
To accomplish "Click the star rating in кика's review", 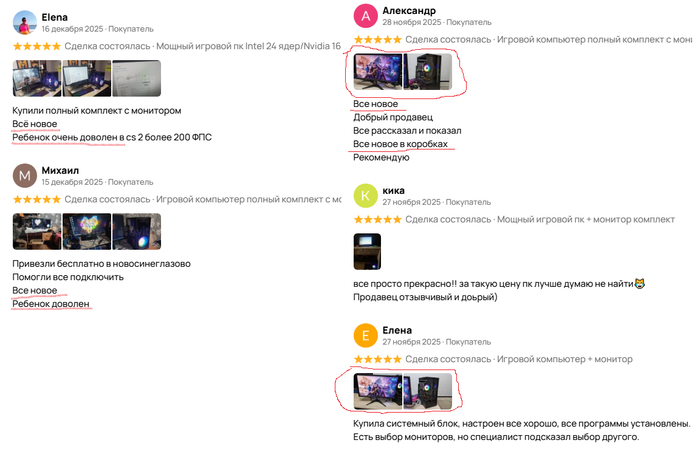I will click(x=378, y=219).
